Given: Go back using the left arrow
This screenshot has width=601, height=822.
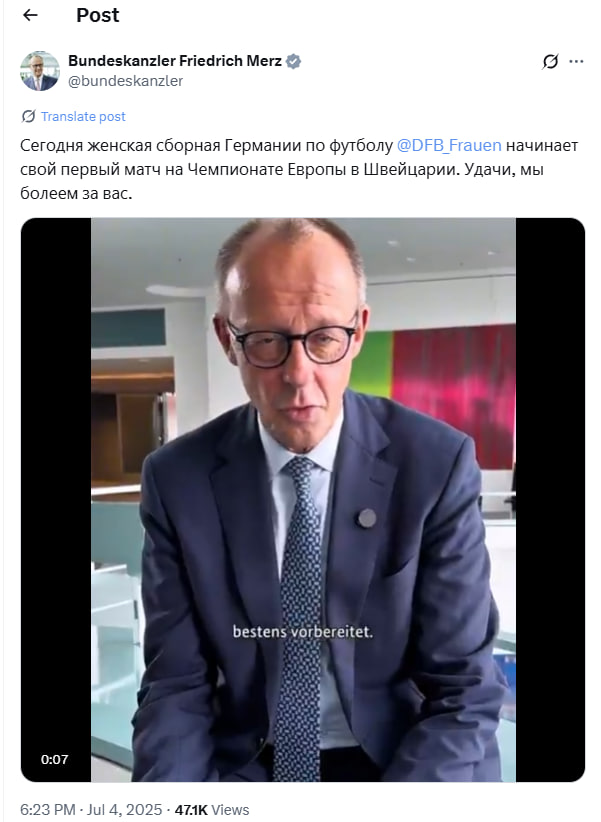Looking at the screenshot, I should pos(30,15).
